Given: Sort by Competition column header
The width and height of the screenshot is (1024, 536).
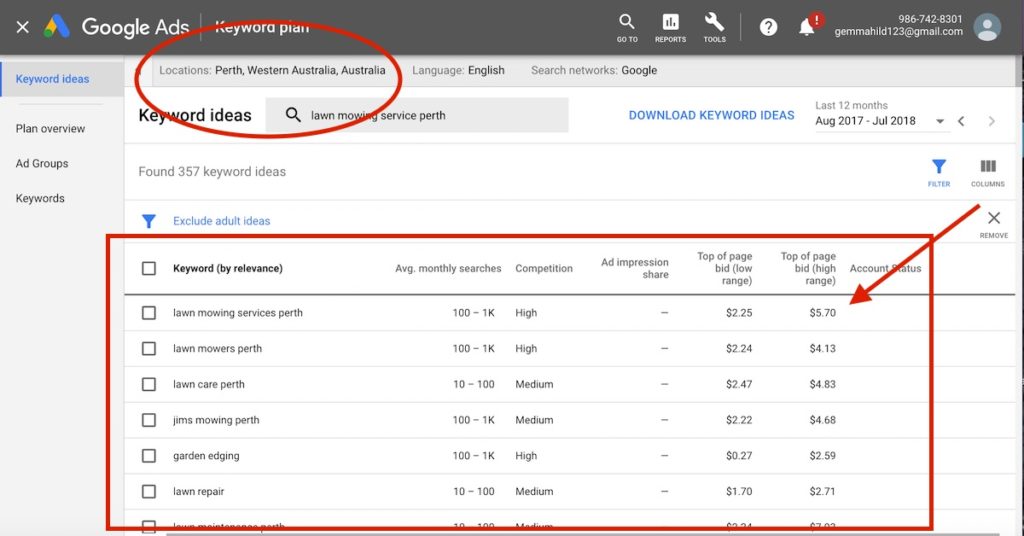Looking at the screenshot, I should (543, 268).
